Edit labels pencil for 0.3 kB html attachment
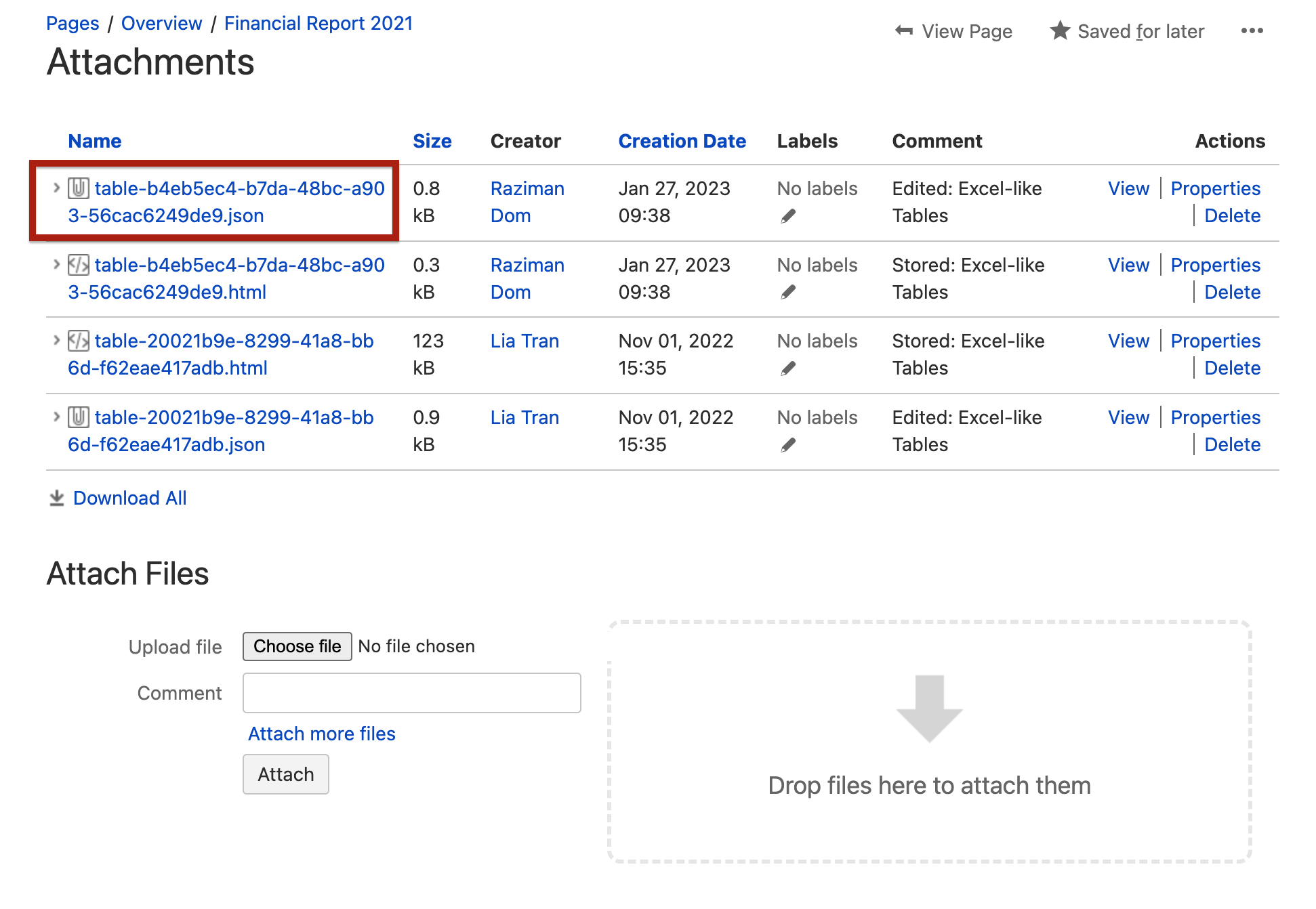The image size is (1316, 909). (x=787, y=293)
